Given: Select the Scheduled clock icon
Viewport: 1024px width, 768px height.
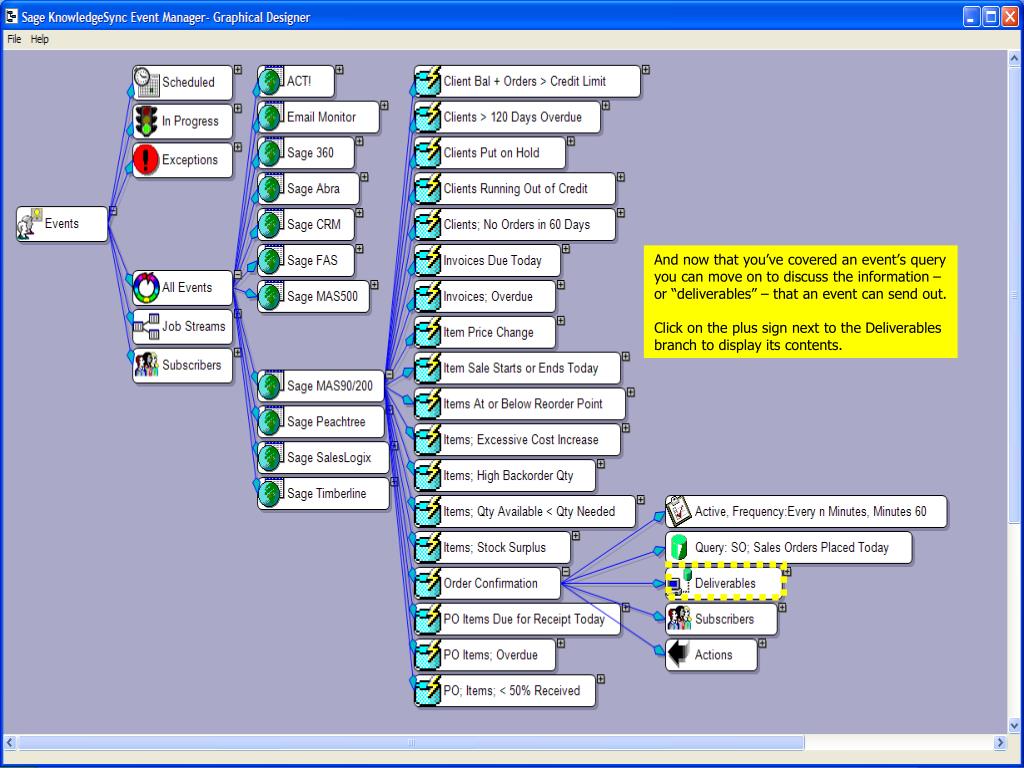Looking at the screenshot, I should pyautogui.click(x=146, y=82).
